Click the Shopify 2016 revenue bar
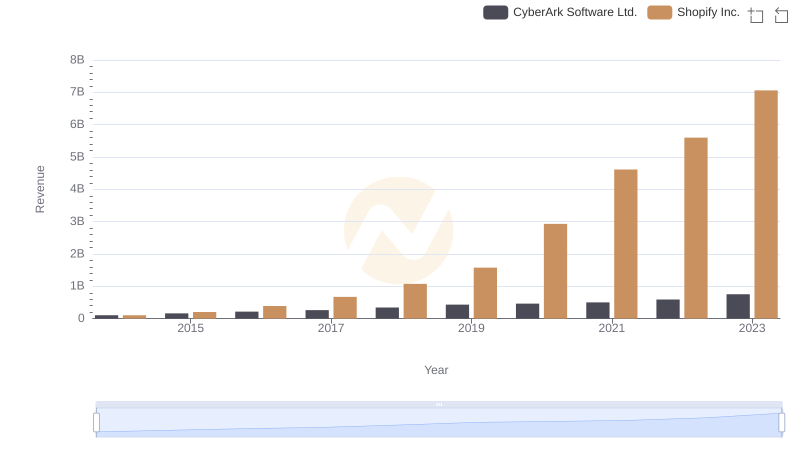 (x=274, y=312)
